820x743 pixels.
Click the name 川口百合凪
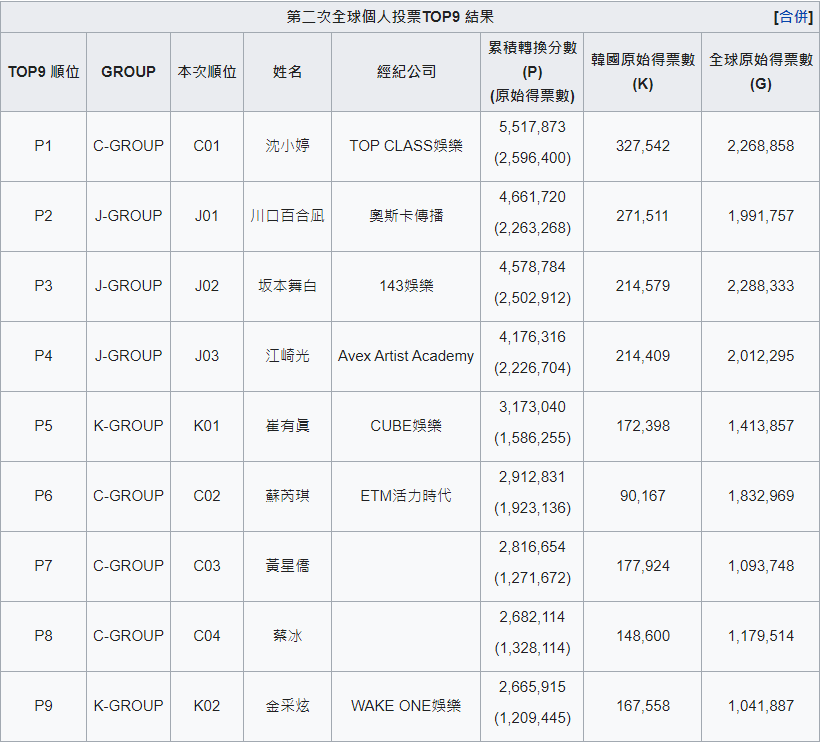click(x=287, y=216)
